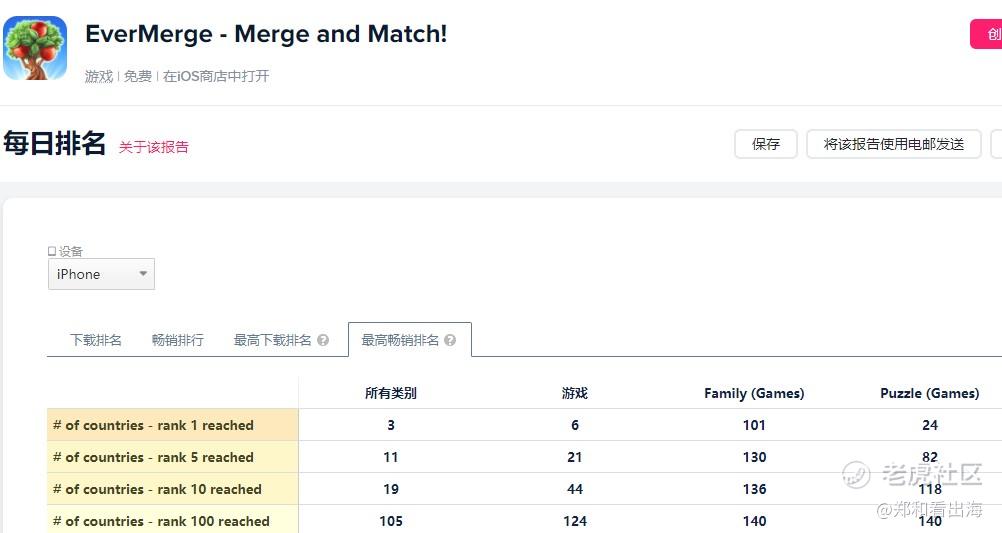Select the 最高下载排名 tab
This screenshot has width=1002, height=533.
click(272, 340)
